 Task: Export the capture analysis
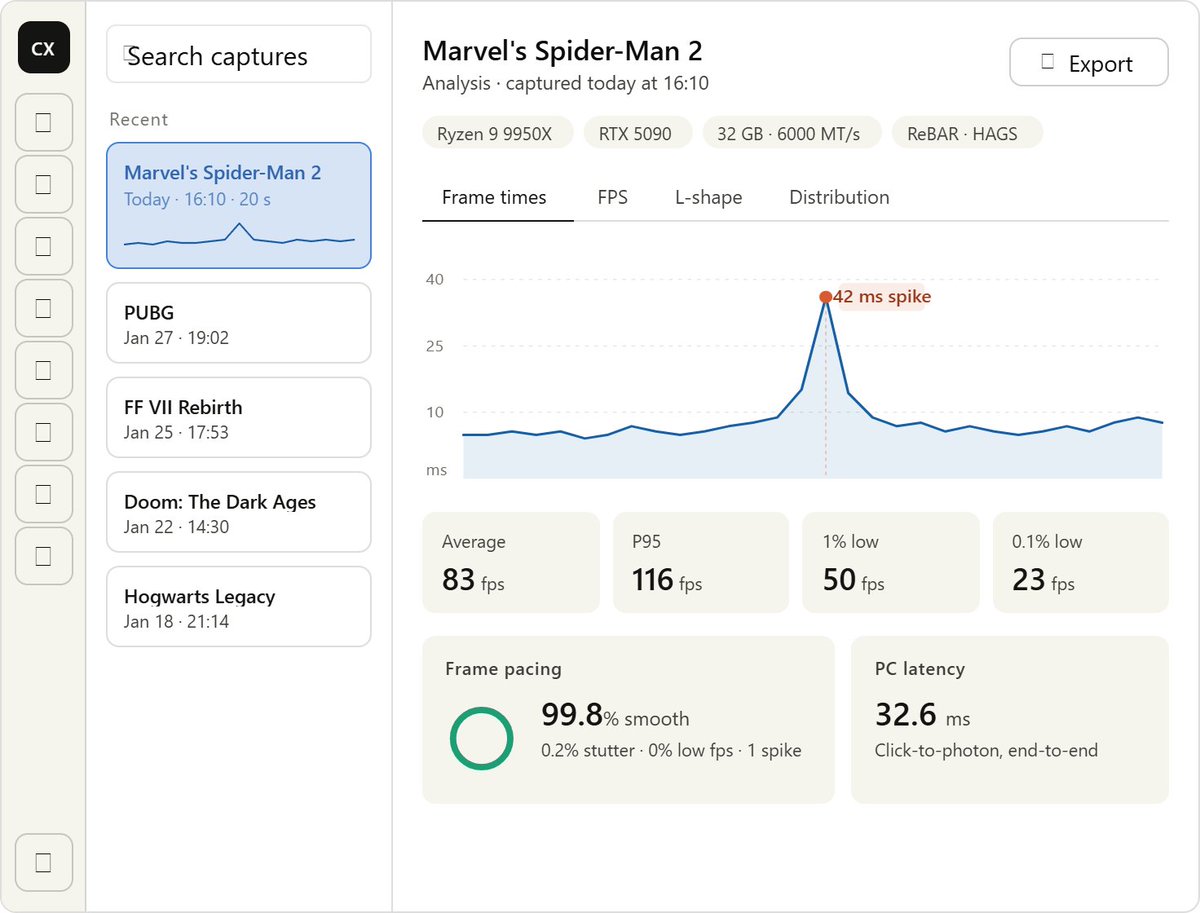1089,63
